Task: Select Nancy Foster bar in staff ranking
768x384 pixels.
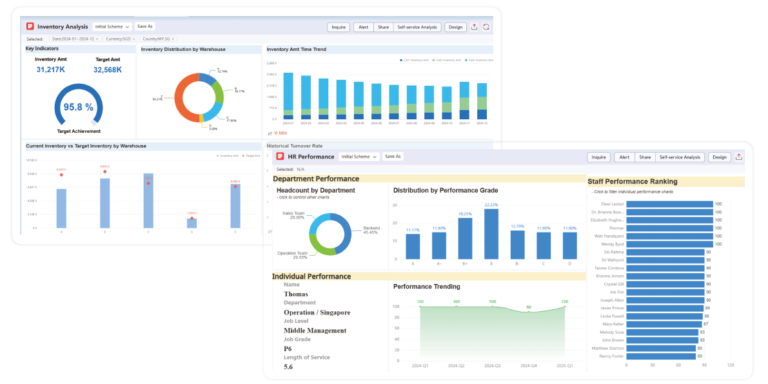Action: [661, 356]
